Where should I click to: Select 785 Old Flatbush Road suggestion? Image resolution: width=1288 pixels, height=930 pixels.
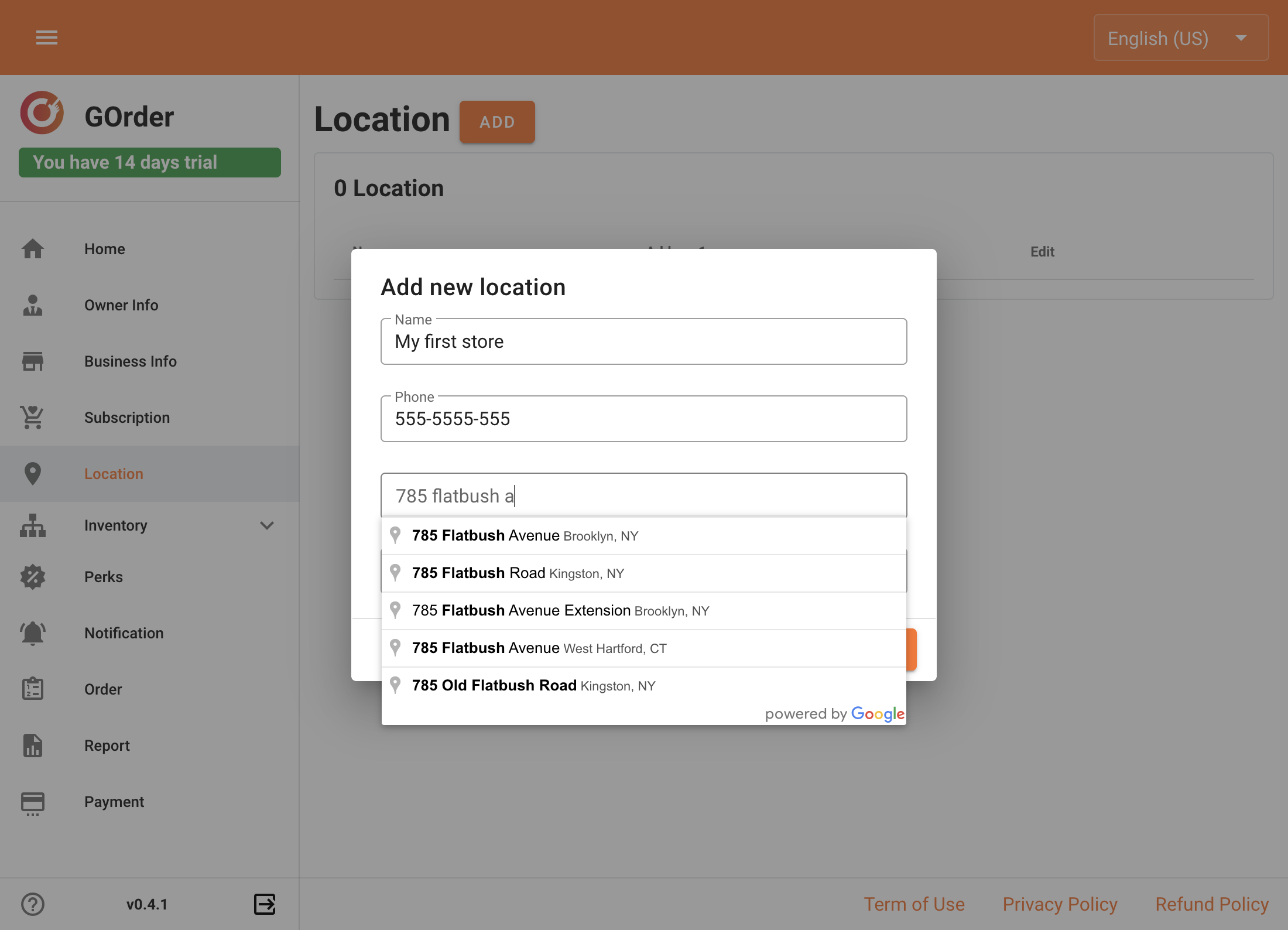pyautogui.click(x=644, y=685)
